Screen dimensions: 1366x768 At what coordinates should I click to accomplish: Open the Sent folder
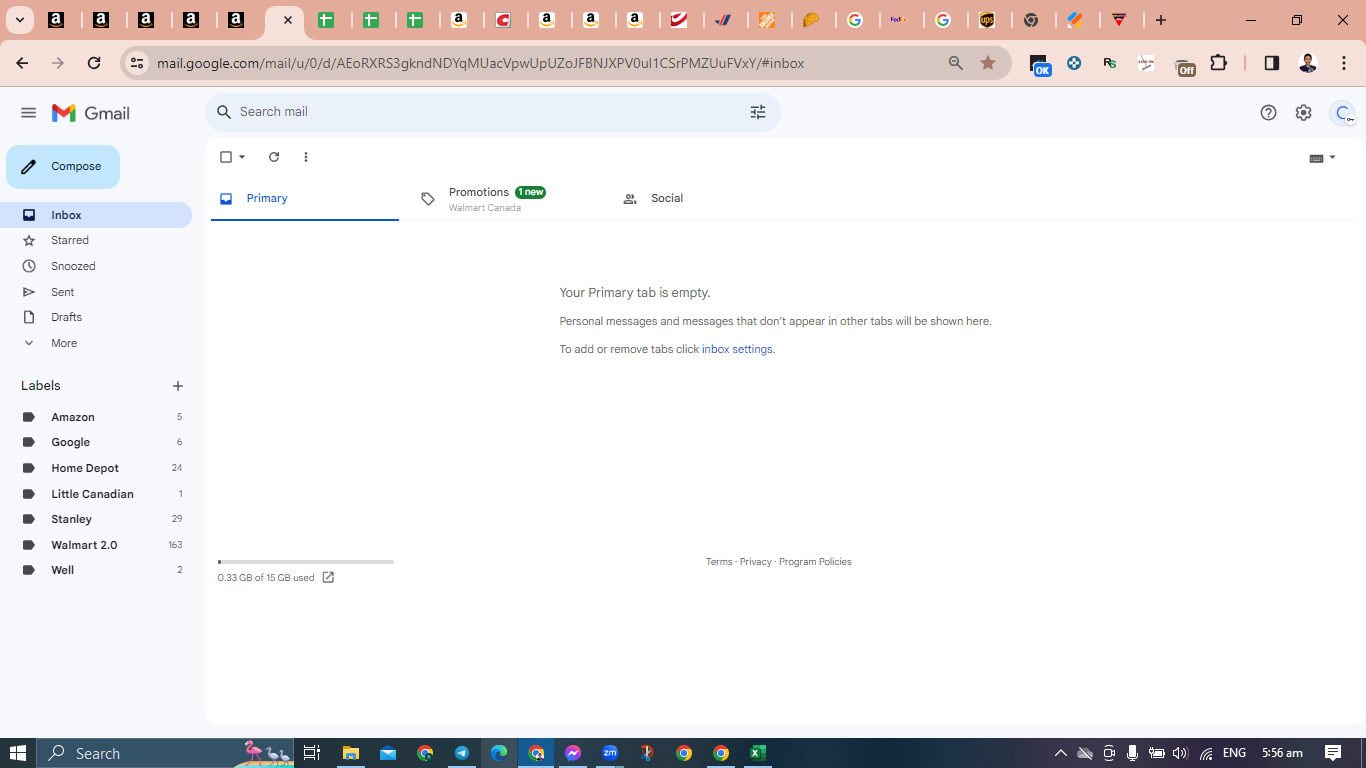[x=96, y=292]
